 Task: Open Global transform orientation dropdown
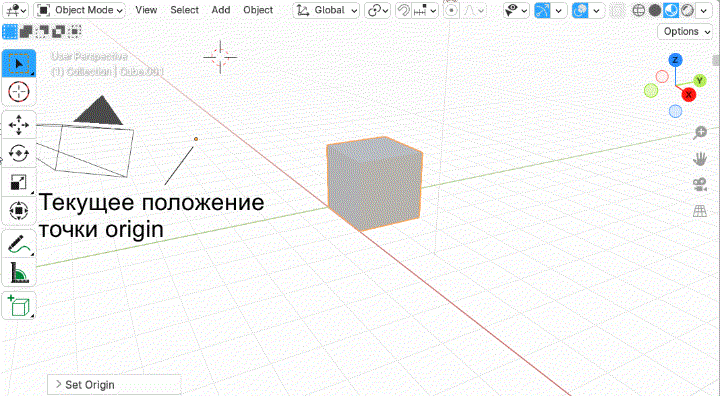click(x=326, y=10)
